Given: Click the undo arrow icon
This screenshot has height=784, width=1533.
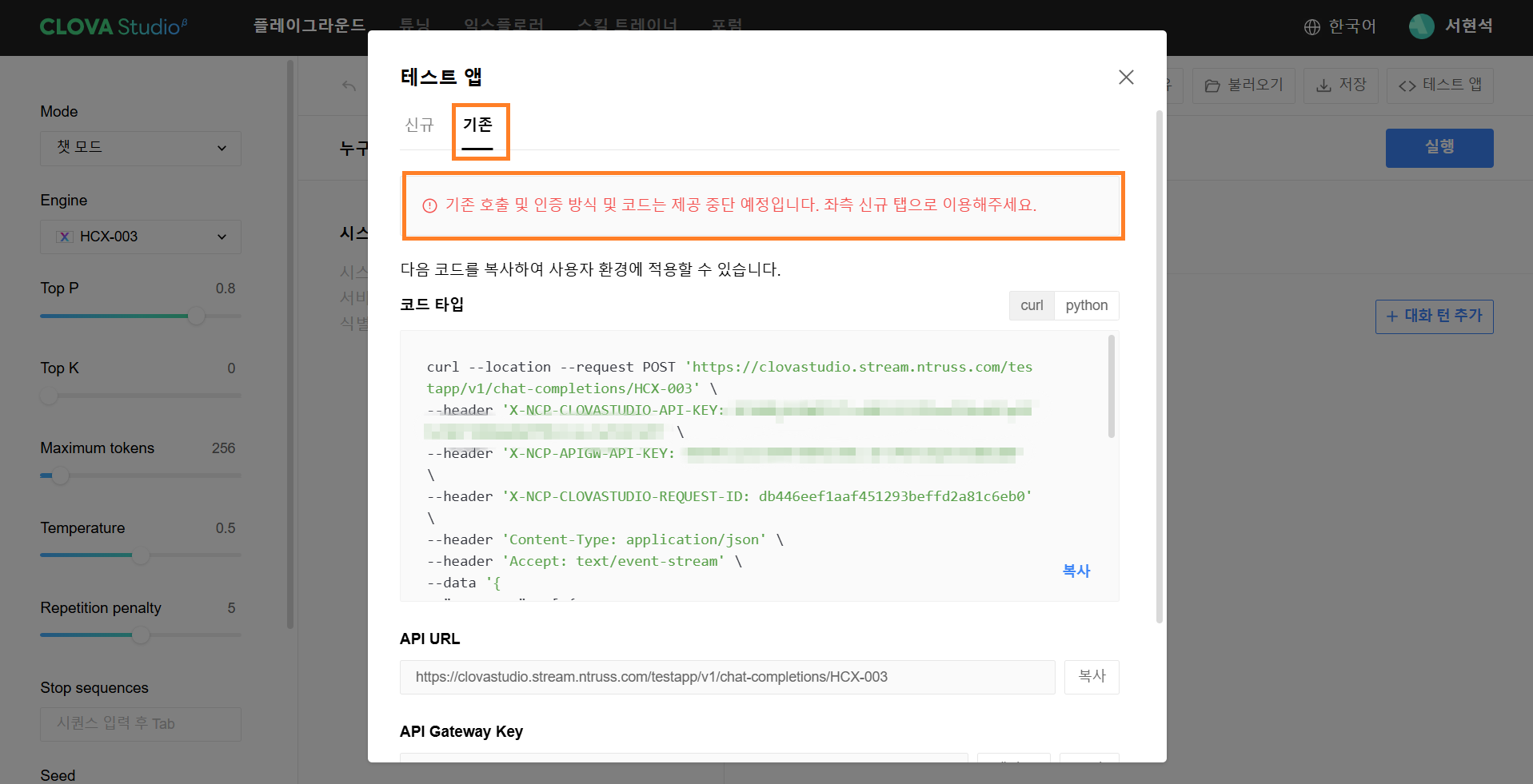Looking at the screenshot, I should pyautogui.click(x=349, y=86).
